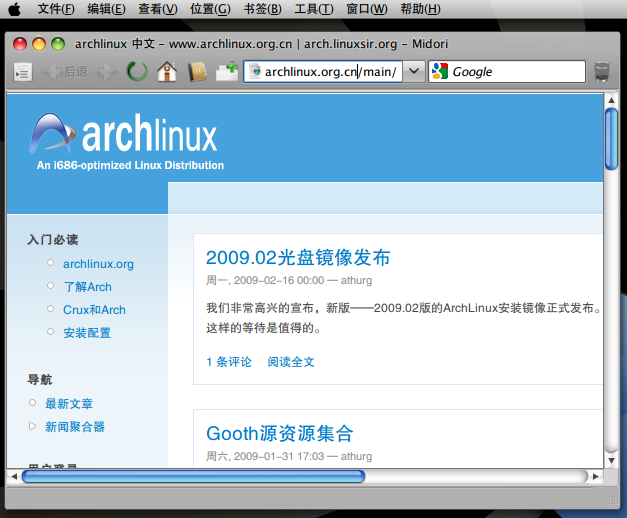Focus the Google search field
This screenshot has height=518, width=627.
(507, 72)
